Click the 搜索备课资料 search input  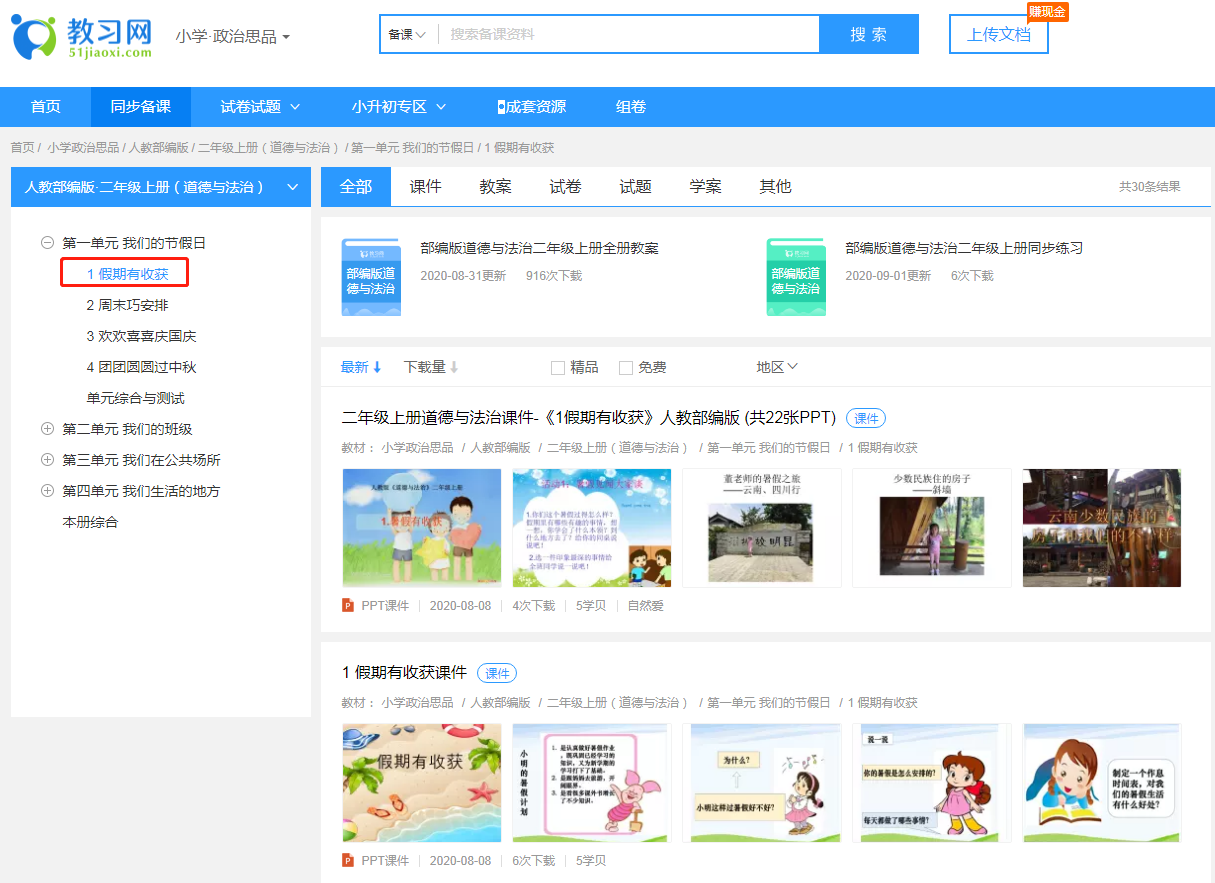[628, 34]
